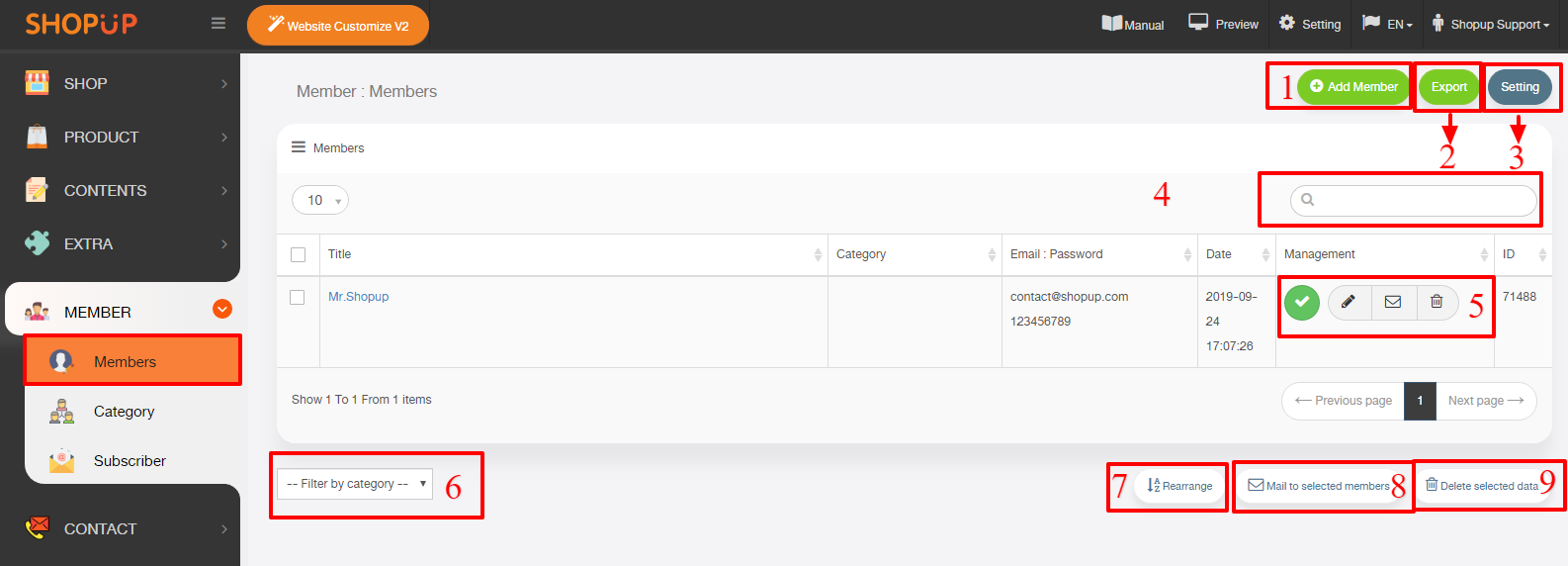Image resolution: width=1568 pixels, height=566 pixels.
Task: Open the Manual book icon
Action: click(x=1112, y=23)
